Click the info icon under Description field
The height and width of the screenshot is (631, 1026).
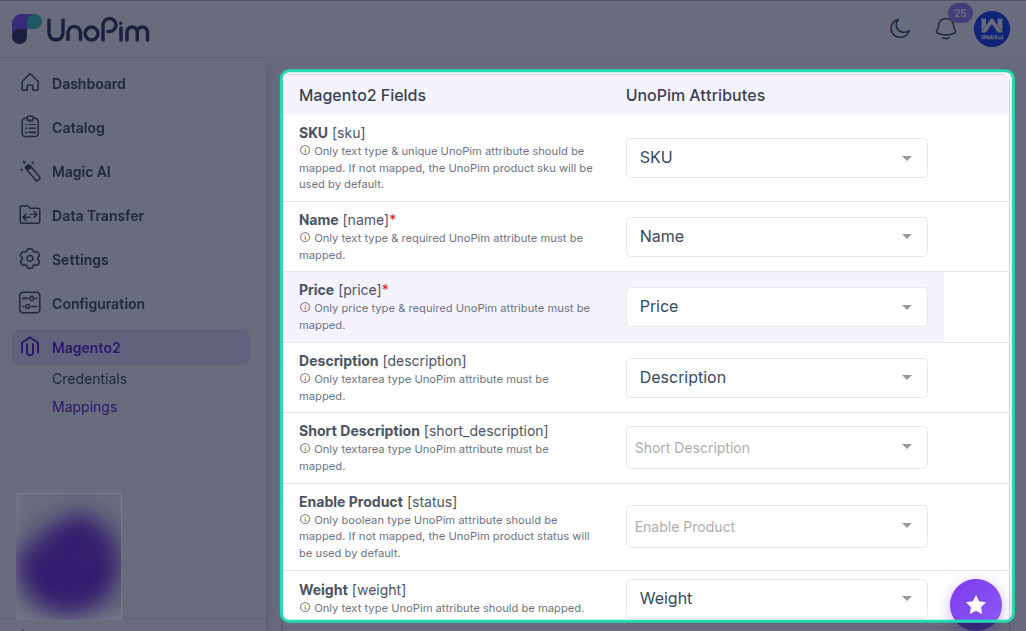click(x=305, y=378)
